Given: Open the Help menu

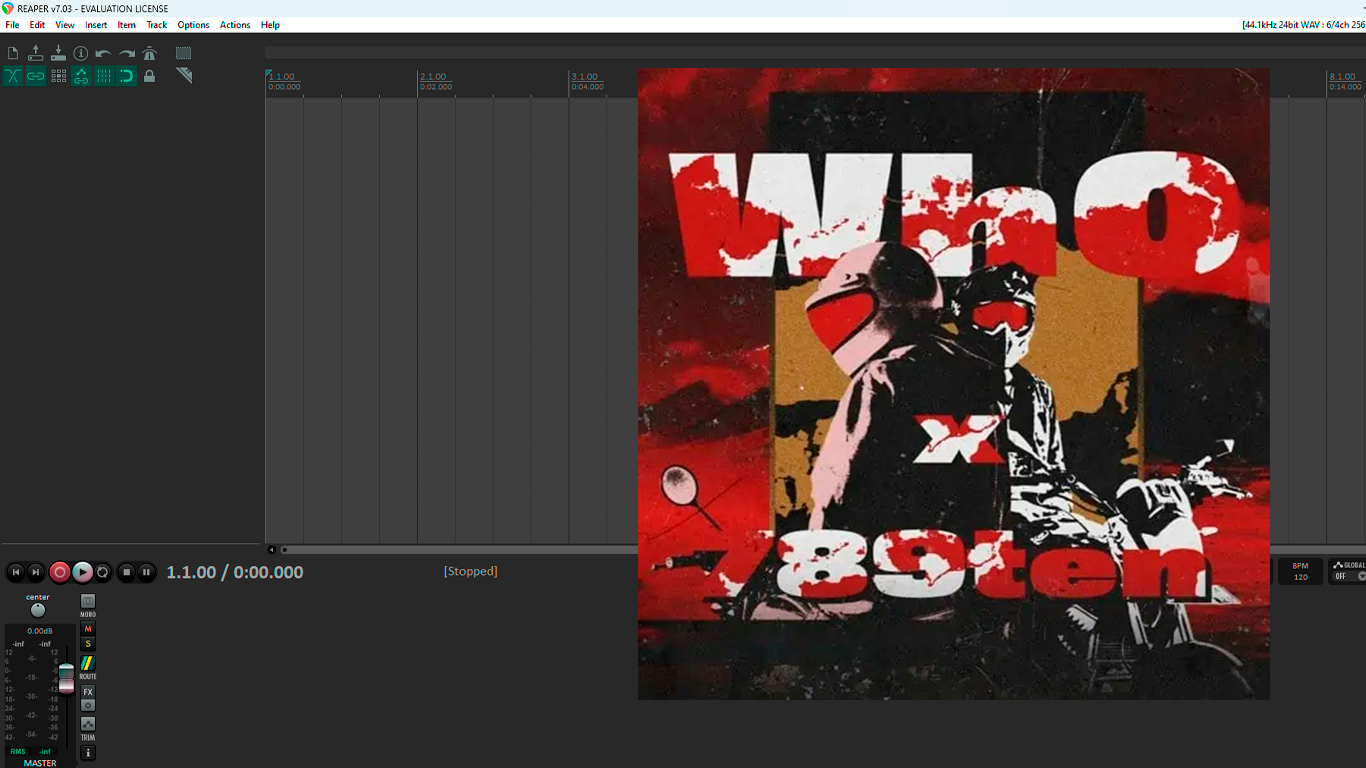Looking at the screenshot, I should [270, 25].
